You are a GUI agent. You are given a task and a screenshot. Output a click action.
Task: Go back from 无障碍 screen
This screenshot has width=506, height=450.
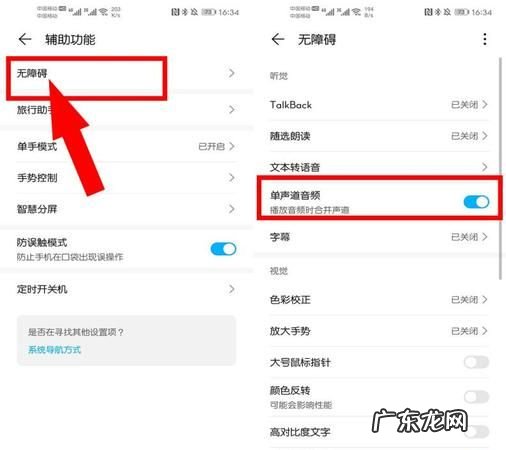278,39
